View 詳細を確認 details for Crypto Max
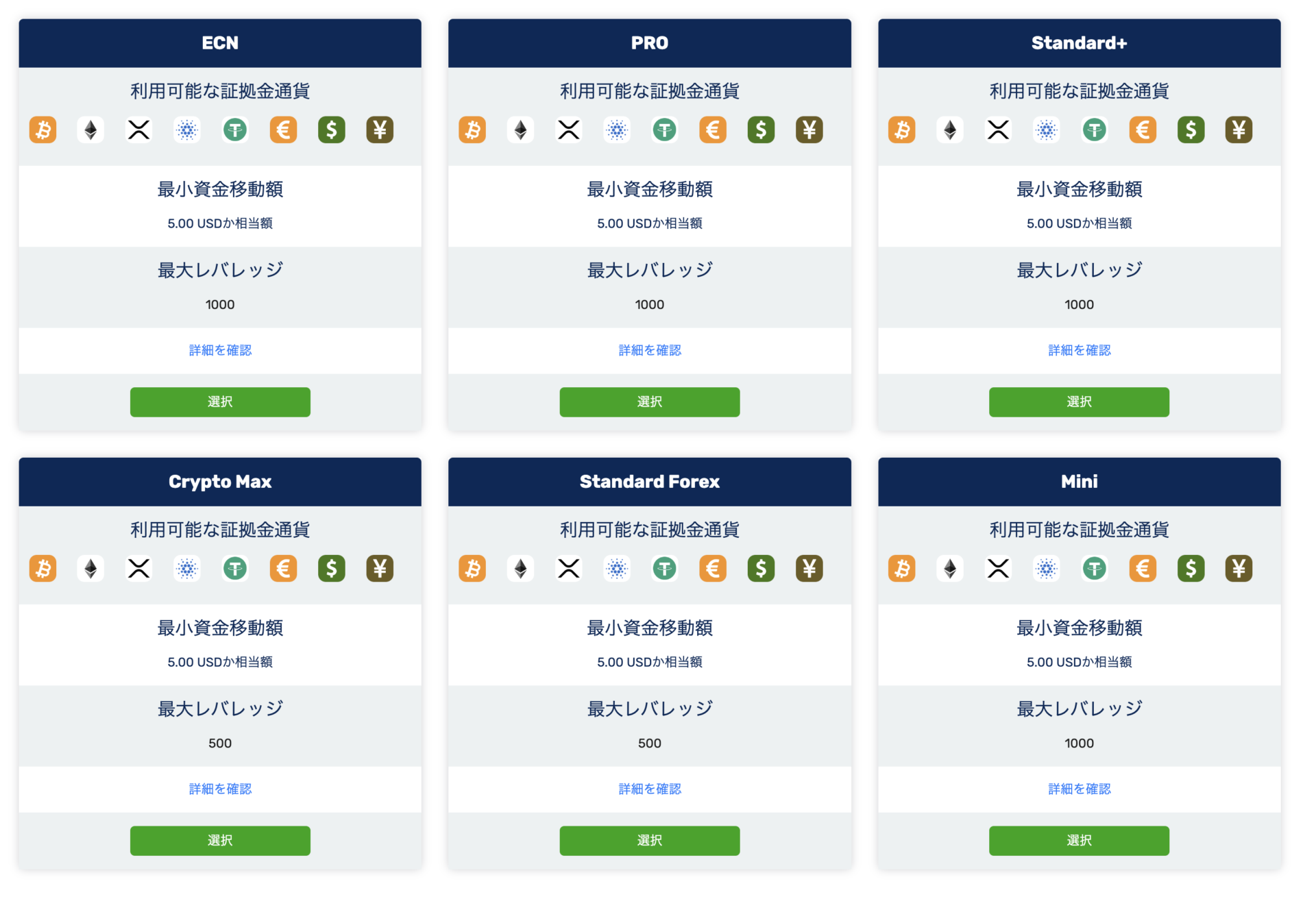The image size is (1316, 899). [x=220, y=789]
